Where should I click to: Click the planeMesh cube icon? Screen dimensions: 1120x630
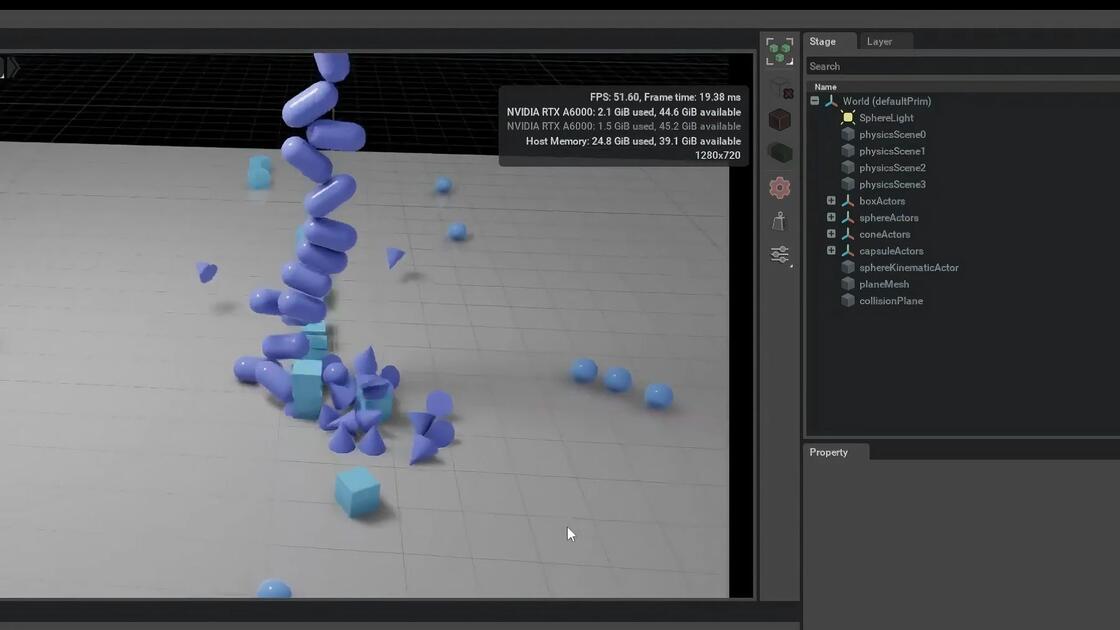(x=848, y=284)
